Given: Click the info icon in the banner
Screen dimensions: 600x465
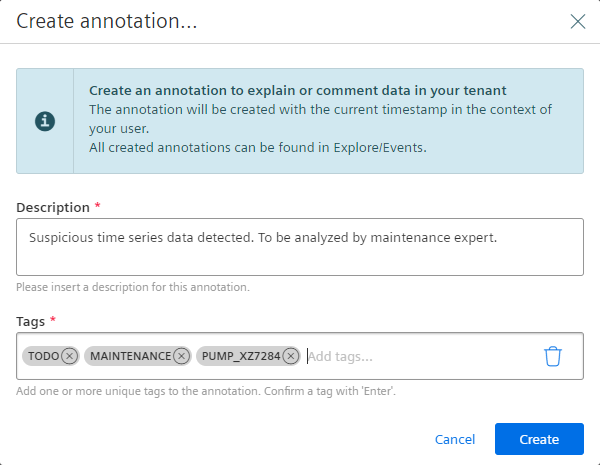Looking at the screenshot, I should 45,121.
